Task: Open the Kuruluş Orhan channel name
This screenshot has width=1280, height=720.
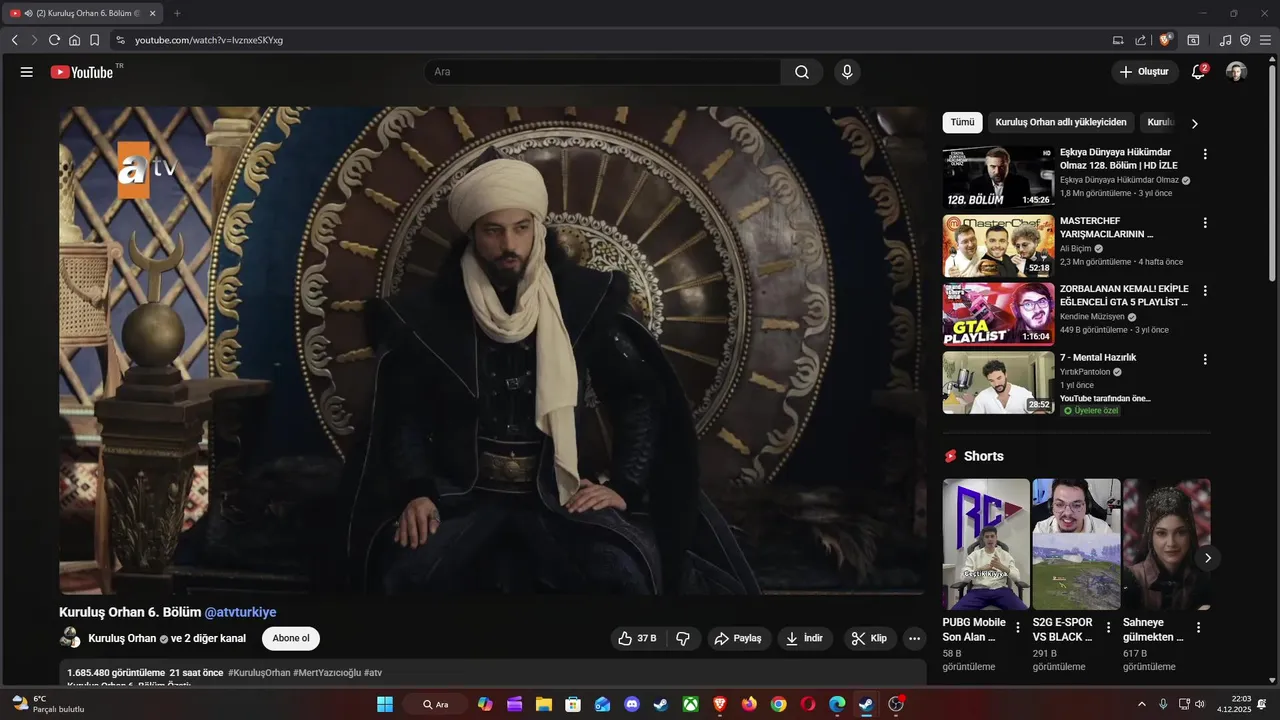Action: coord(122,638)
